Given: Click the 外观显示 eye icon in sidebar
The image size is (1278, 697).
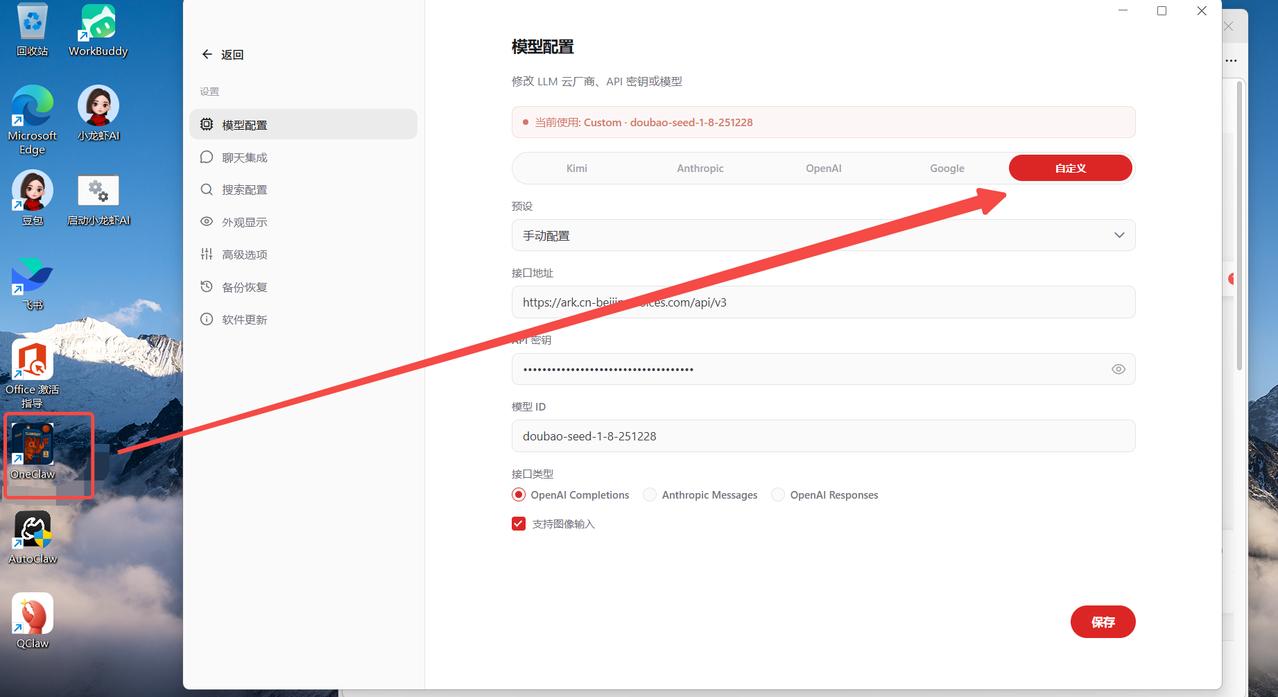Looking at the screenshot, I should point(206,222).
